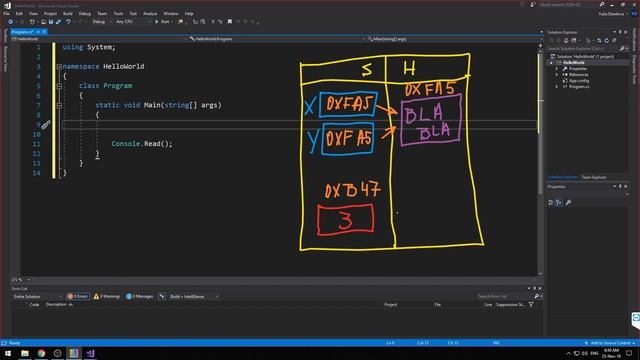This screenshot has height=360, width=640.
Task: Open the Analyze menu
Action: pyautogui.click(x=150, y=13)
